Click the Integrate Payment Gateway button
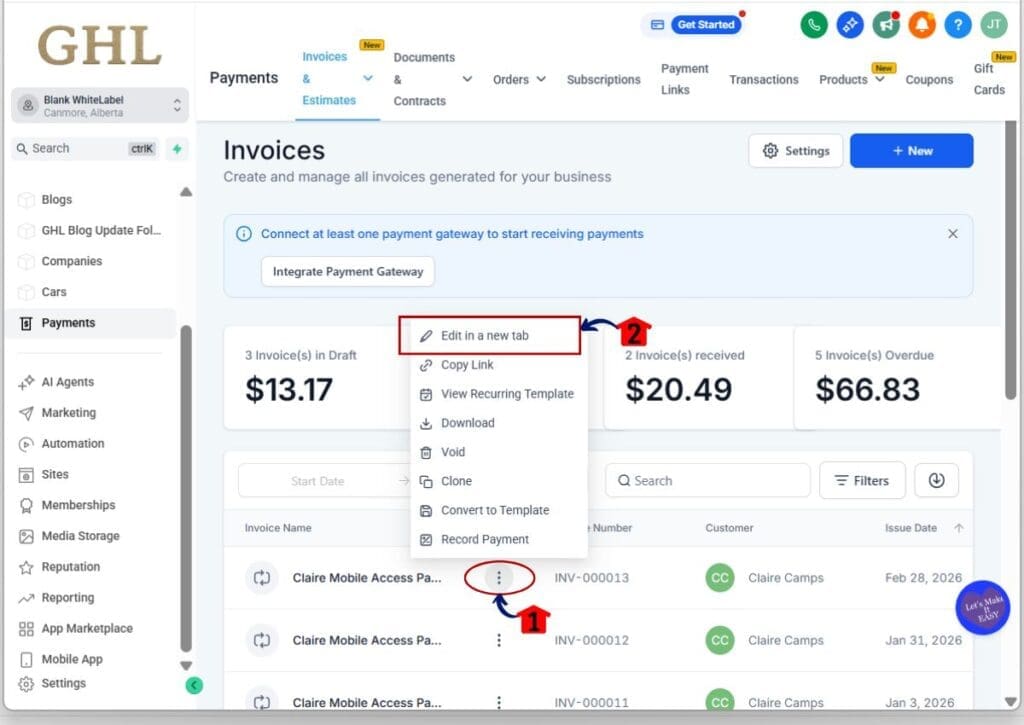Screen dimensions: 1024x725 click(x=347, y=271)
